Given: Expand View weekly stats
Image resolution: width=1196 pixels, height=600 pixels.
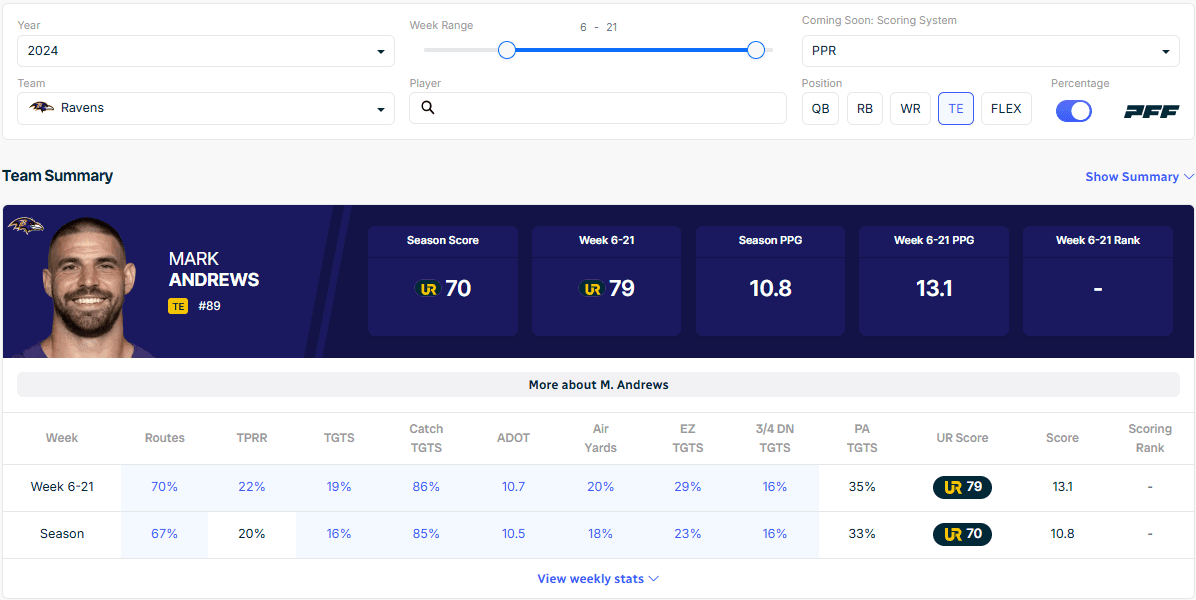Looking at the screenshot, I should click(x=598, y=578).
